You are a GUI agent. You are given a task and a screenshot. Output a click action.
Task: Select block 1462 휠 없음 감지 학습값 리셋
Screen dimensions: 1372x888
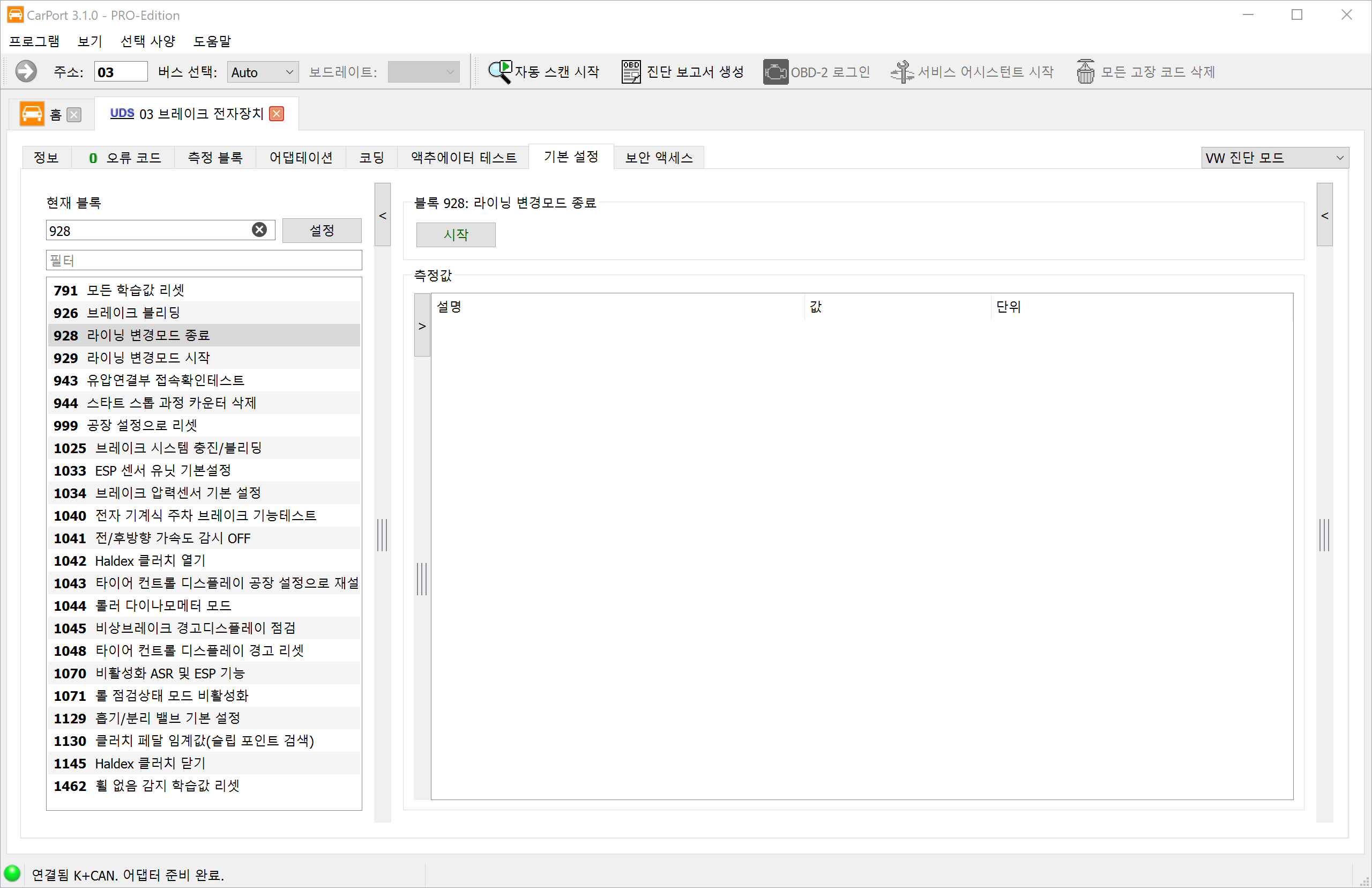(x=204, y=786)
